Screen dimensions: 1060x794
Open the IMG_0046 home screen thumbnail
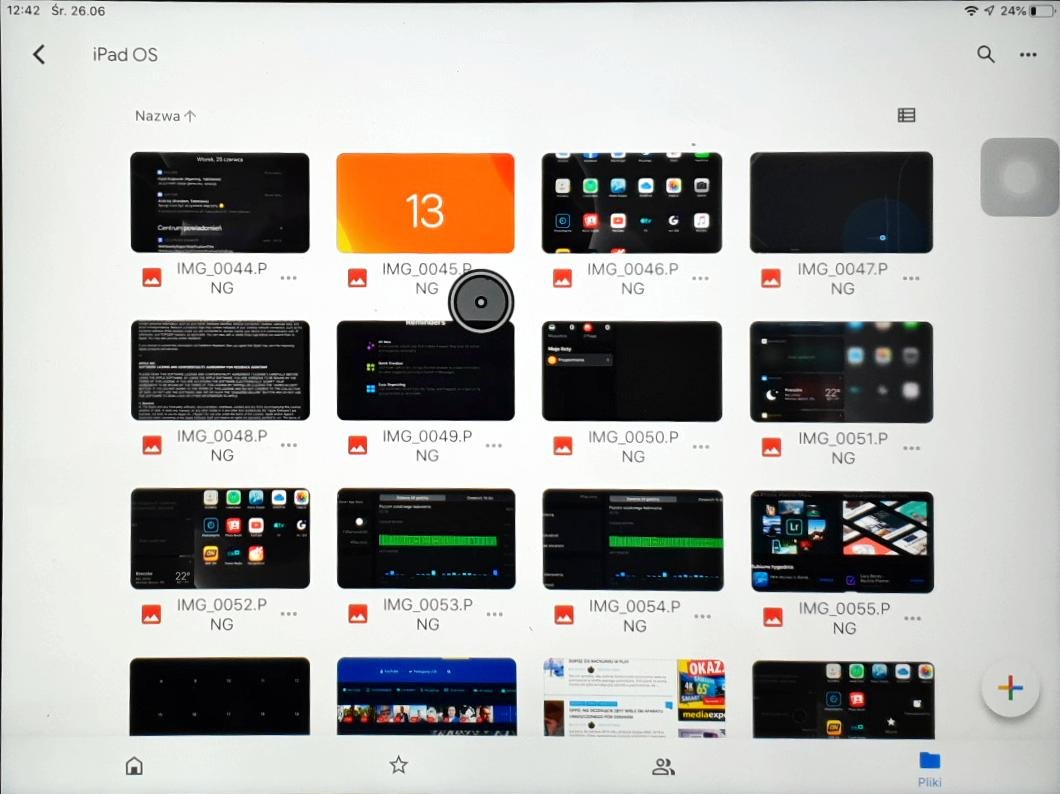632,203
